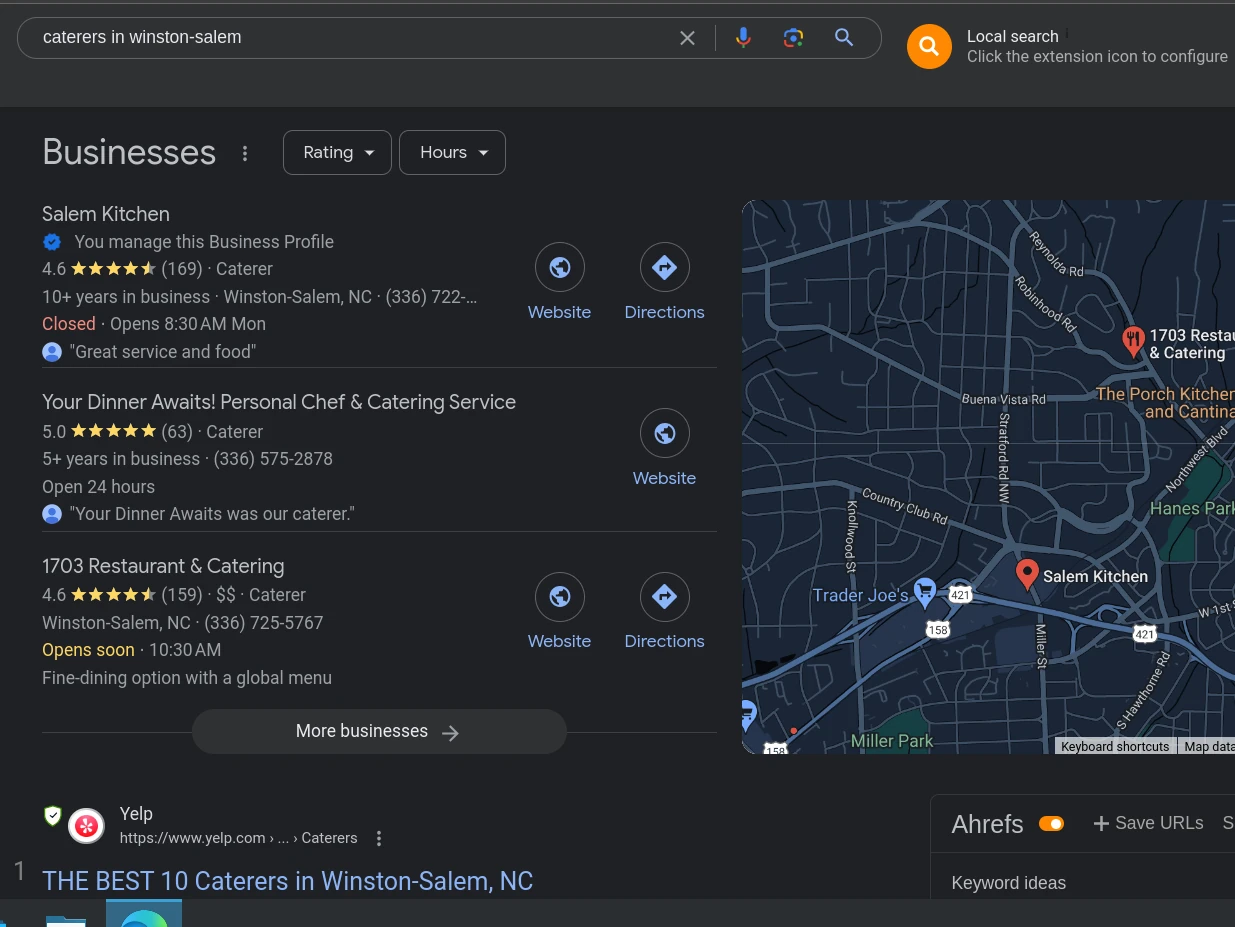
Task: Open the file manager taskbar icon
Action: coord(66,919)
